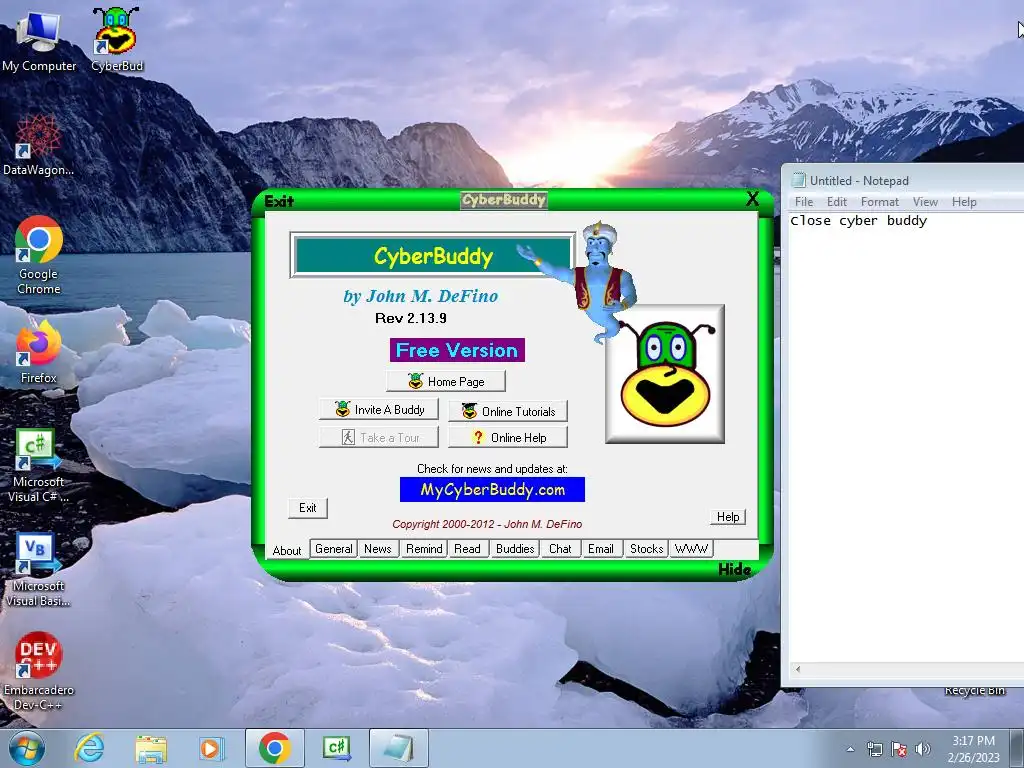Visit the MyCyberBuddy.com link

tap(492, 490)
